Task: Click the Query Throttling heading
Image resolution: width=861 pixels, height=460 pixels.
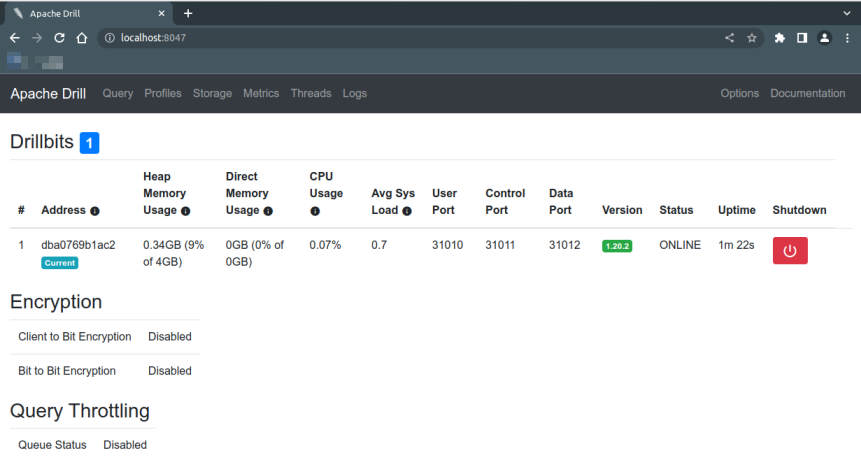Action: (80, 411)
